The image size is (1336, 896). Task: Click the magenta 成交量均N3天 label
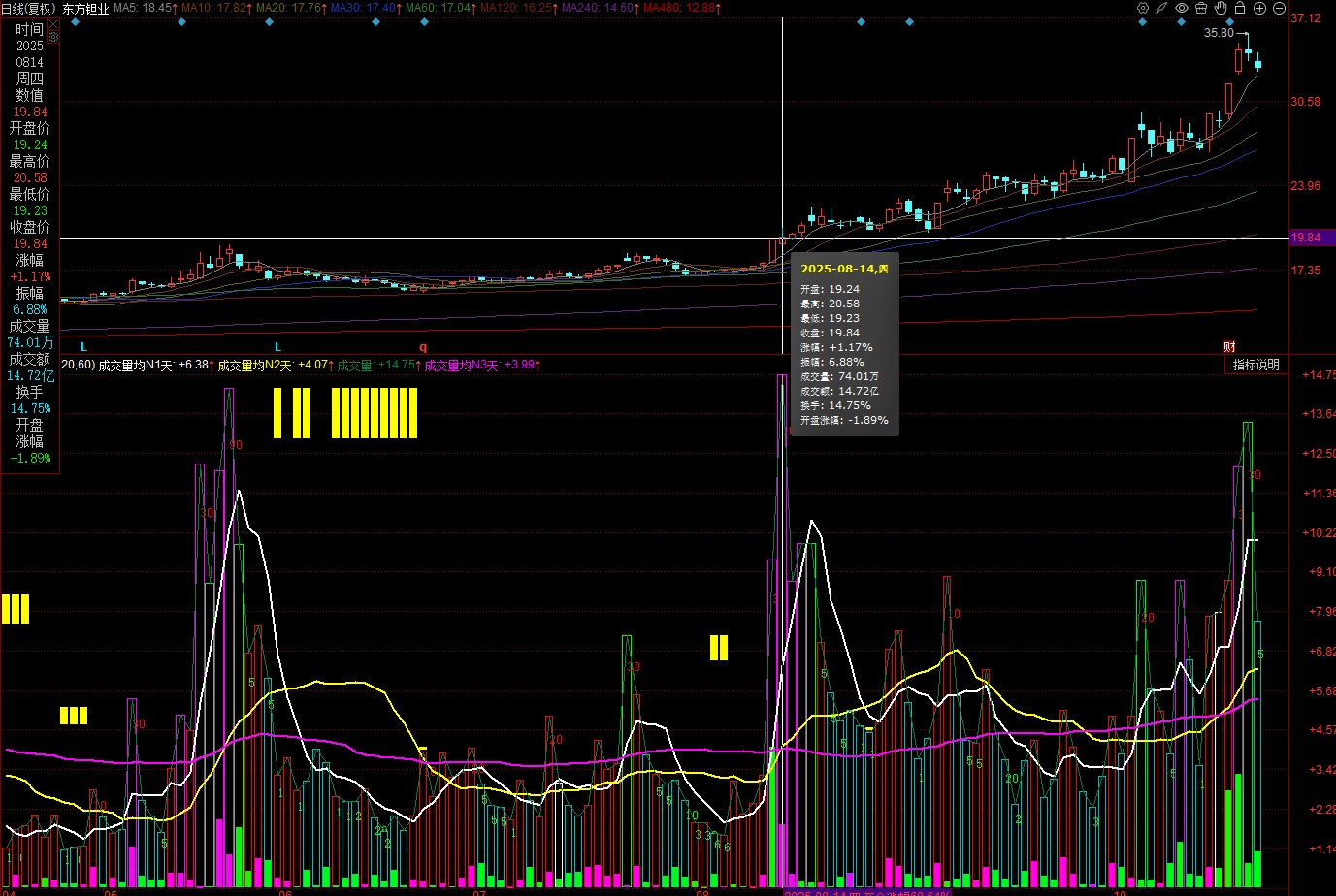[480, 366]
